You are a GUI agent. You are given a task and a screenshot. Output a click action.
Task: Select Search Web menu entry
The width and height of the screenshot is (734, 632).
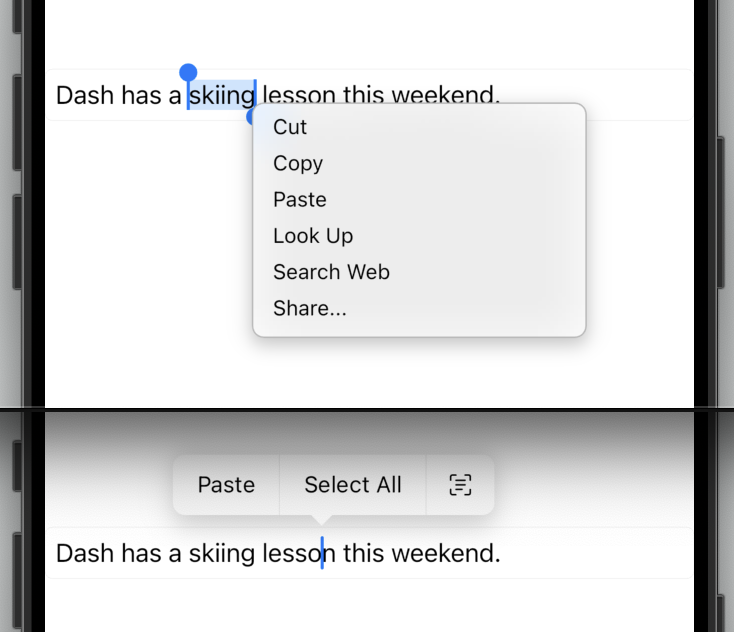[331, 272]
